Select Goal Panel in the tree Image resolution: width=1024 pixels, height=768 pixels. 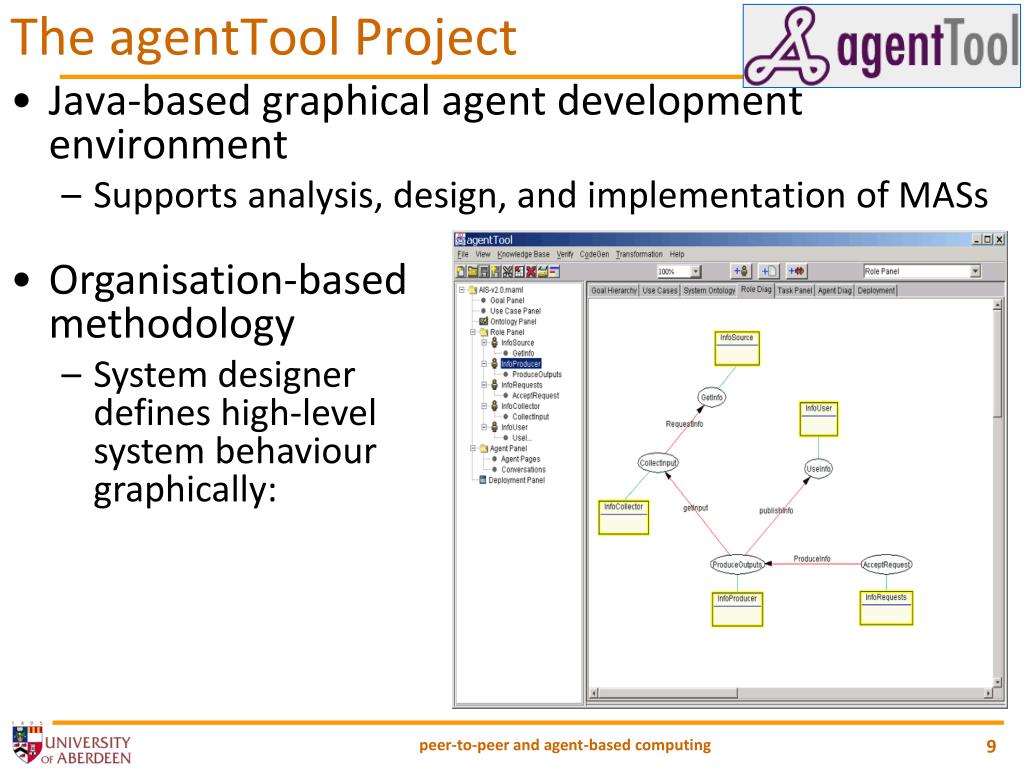pos(507,300)
